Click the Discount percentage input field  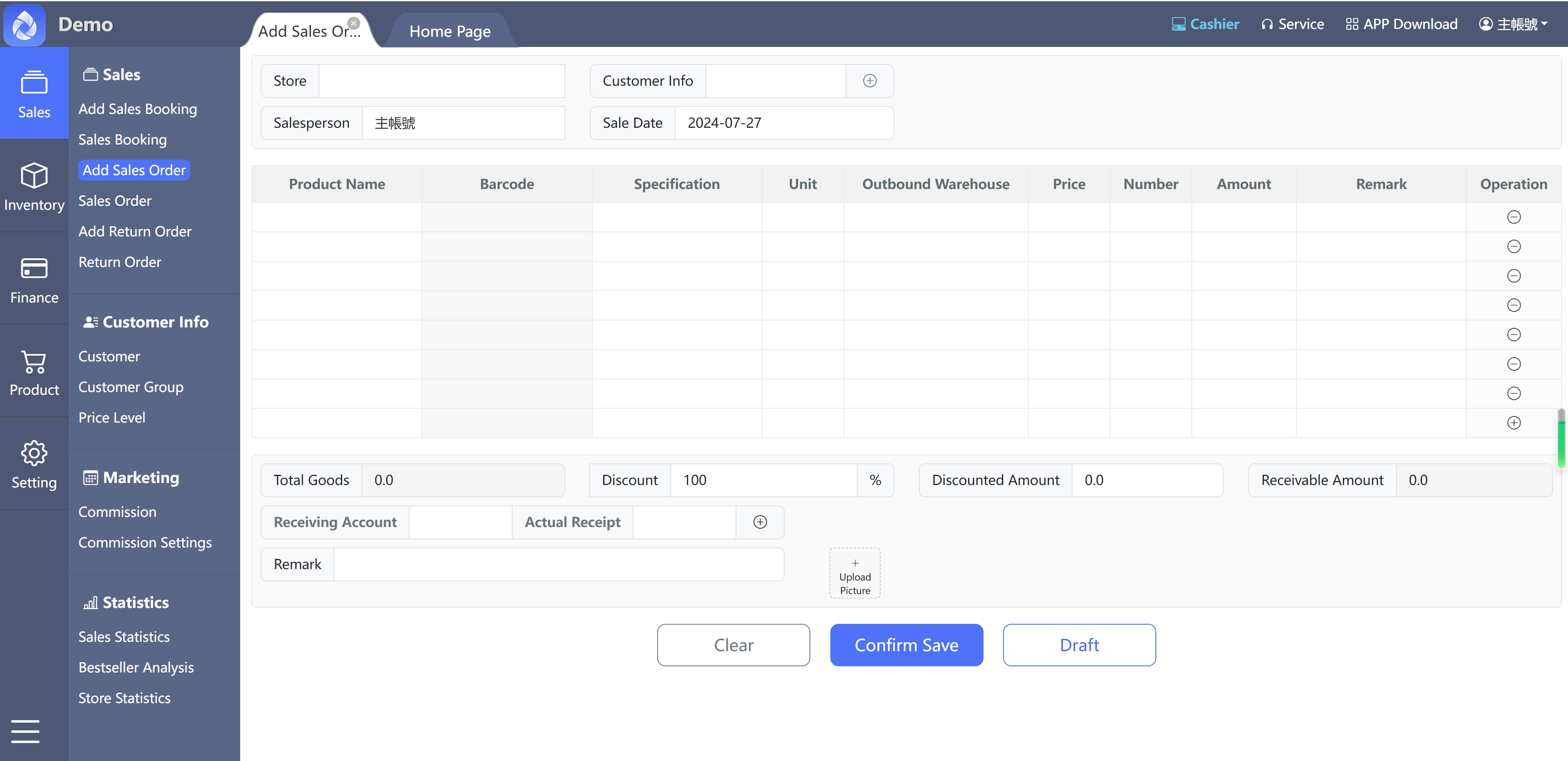[x=763, y=480]
